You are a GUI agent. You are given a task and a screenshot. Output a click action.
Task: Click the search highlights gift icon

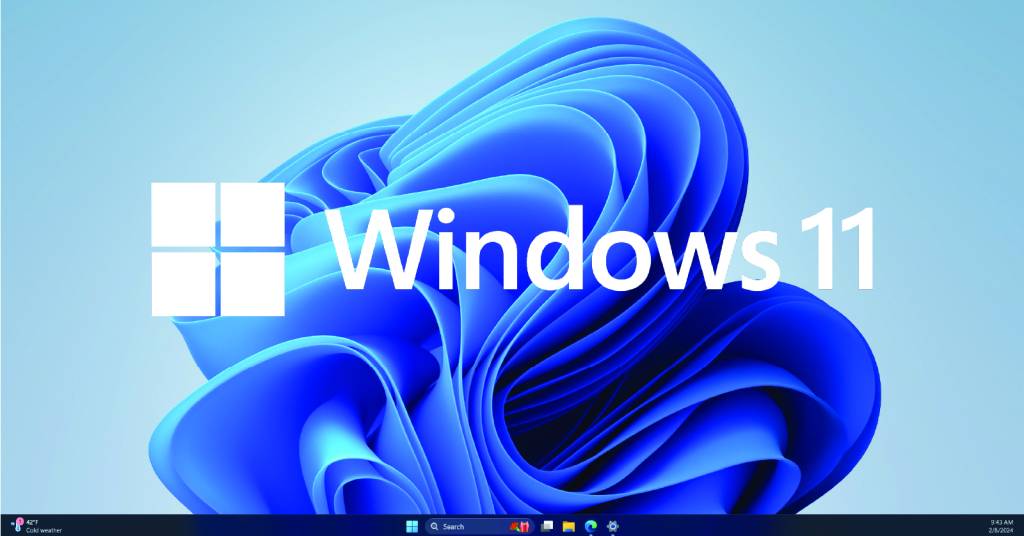519,526
